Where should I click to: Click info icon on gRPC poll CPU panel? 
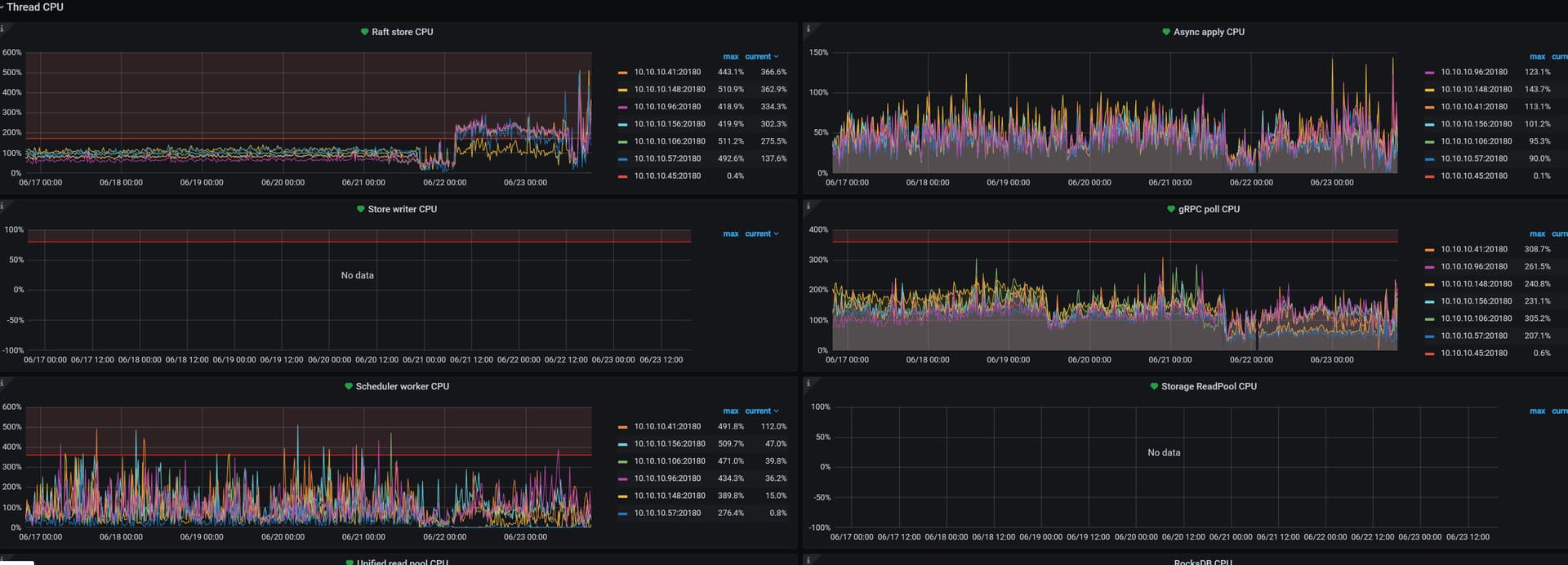tap(808, 206)
